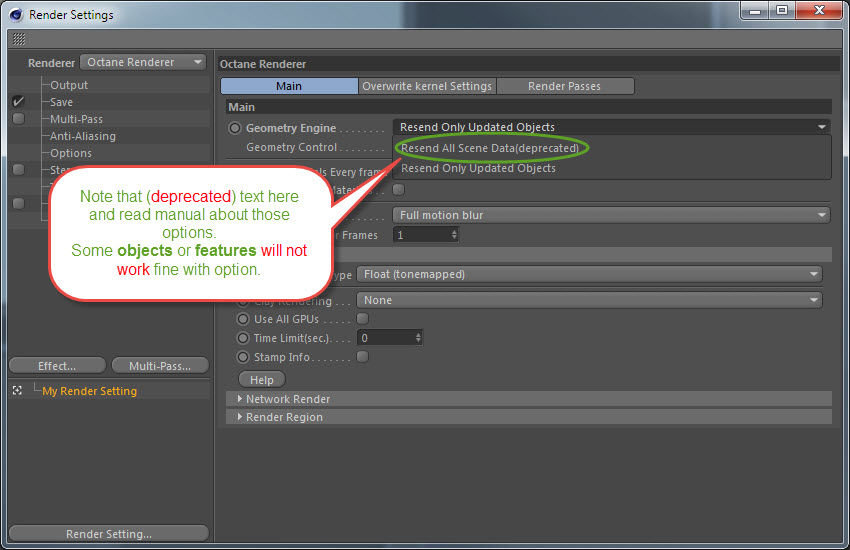The height and width of the screenshot is (550, 850).
Task: Toggle the Use All GPUs round animation button
Action: pyautogui.click(x=243, y=319)
